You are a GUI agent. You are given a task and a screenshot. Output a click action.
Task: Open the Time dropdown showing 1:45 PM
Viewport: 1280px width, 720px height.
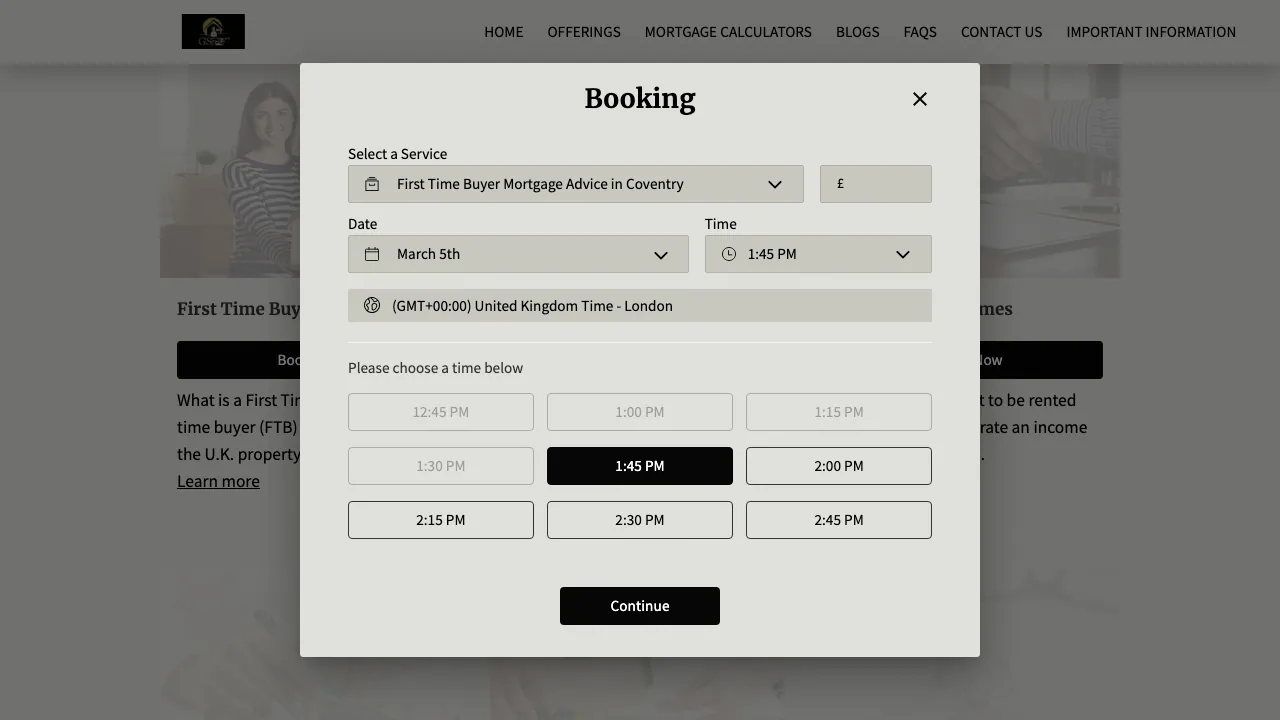(818, 254)
